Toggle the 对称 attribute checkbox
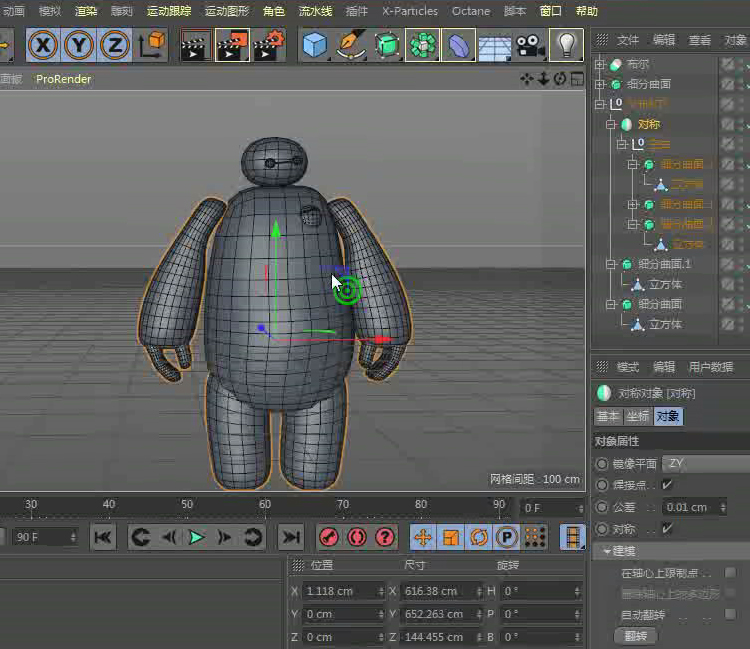 667,529
